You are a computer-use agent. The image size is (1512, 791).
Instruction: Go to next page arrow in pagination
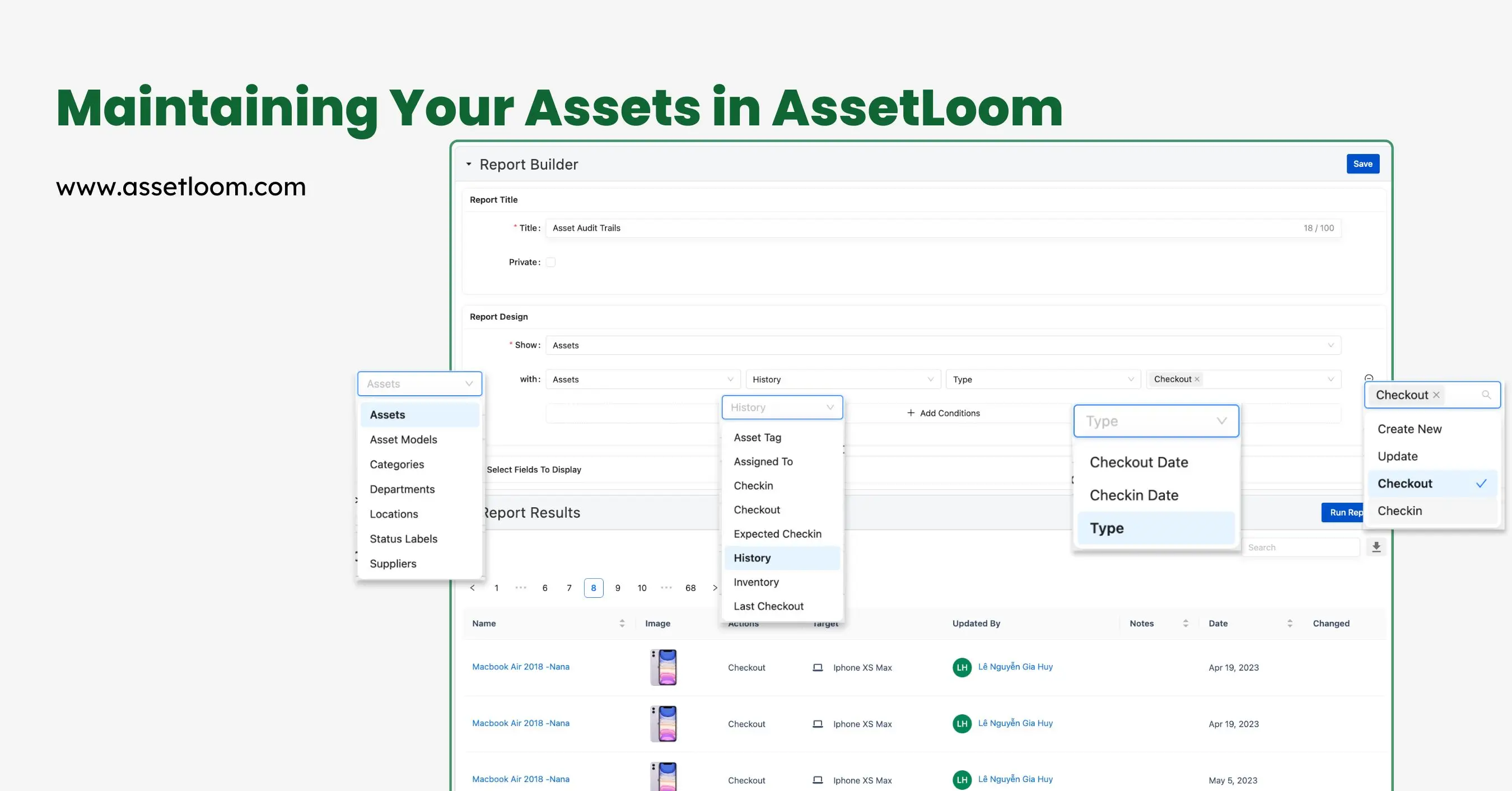715,587
